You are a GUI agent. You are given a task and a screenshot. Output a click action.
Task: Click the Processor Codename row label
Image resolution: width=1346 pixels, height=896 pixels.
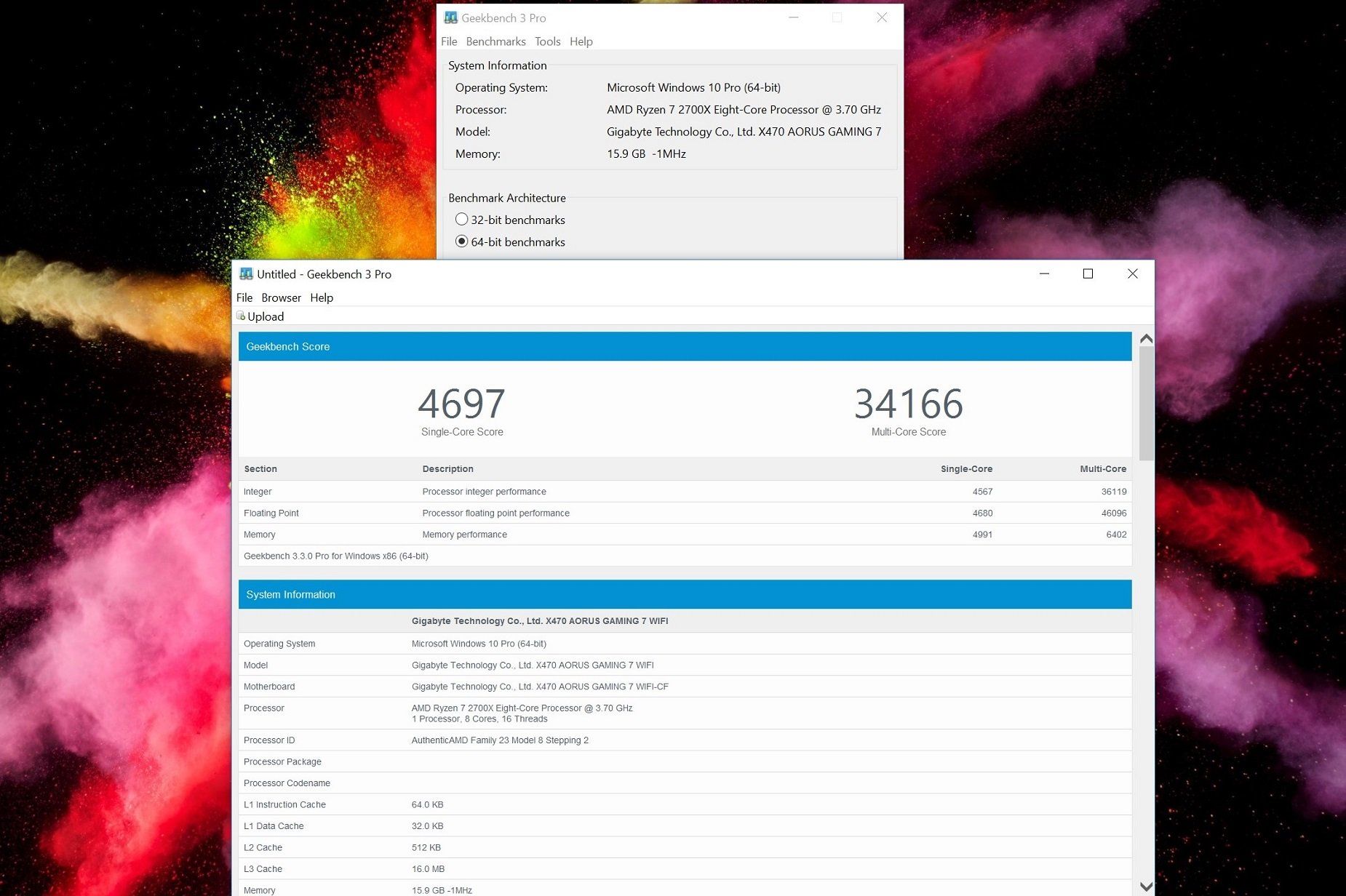pyautogui.click(x=287, y=783)
